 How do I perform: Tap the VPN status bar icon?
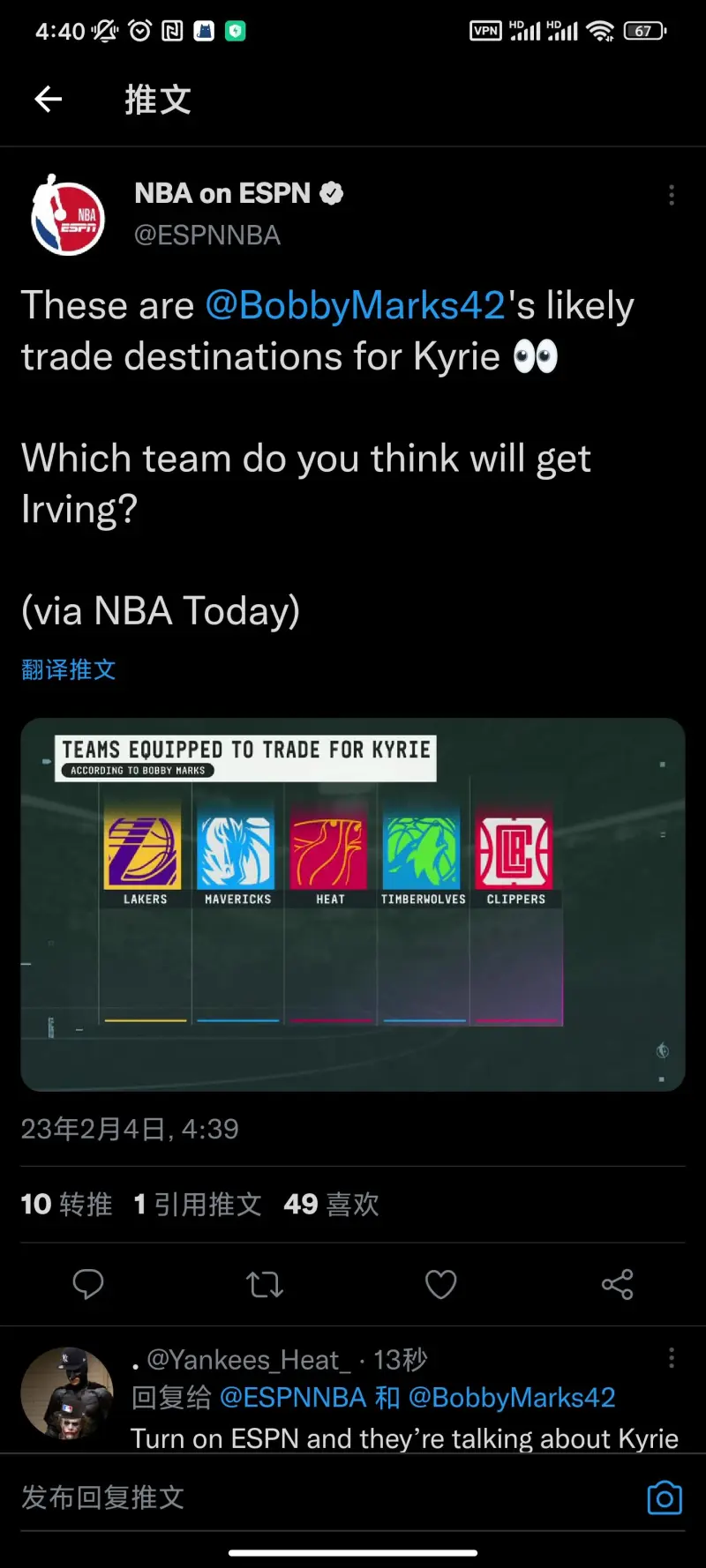485,31
